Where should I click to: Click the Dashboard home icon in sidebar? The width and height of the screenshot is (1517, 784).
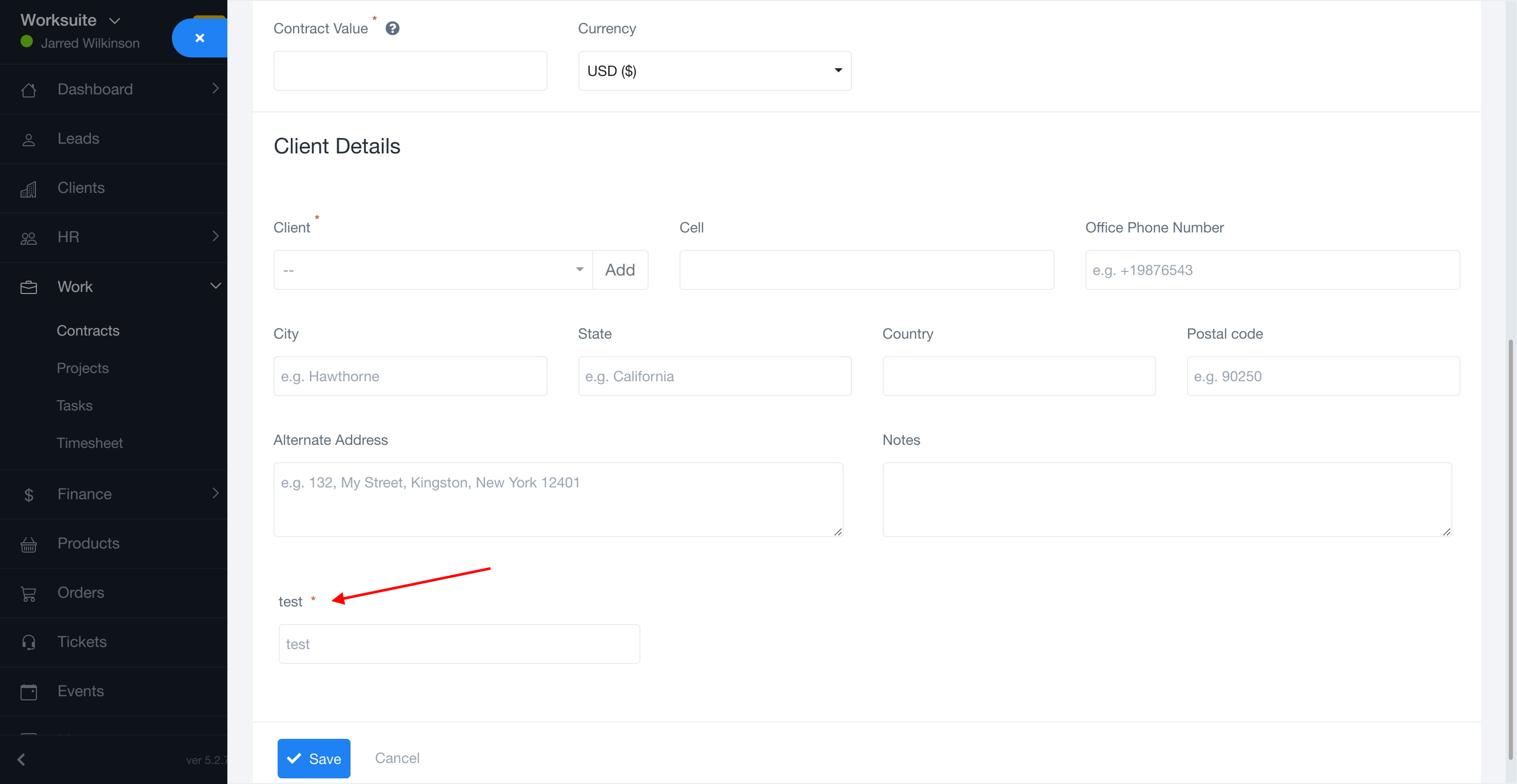coord(28,89)
